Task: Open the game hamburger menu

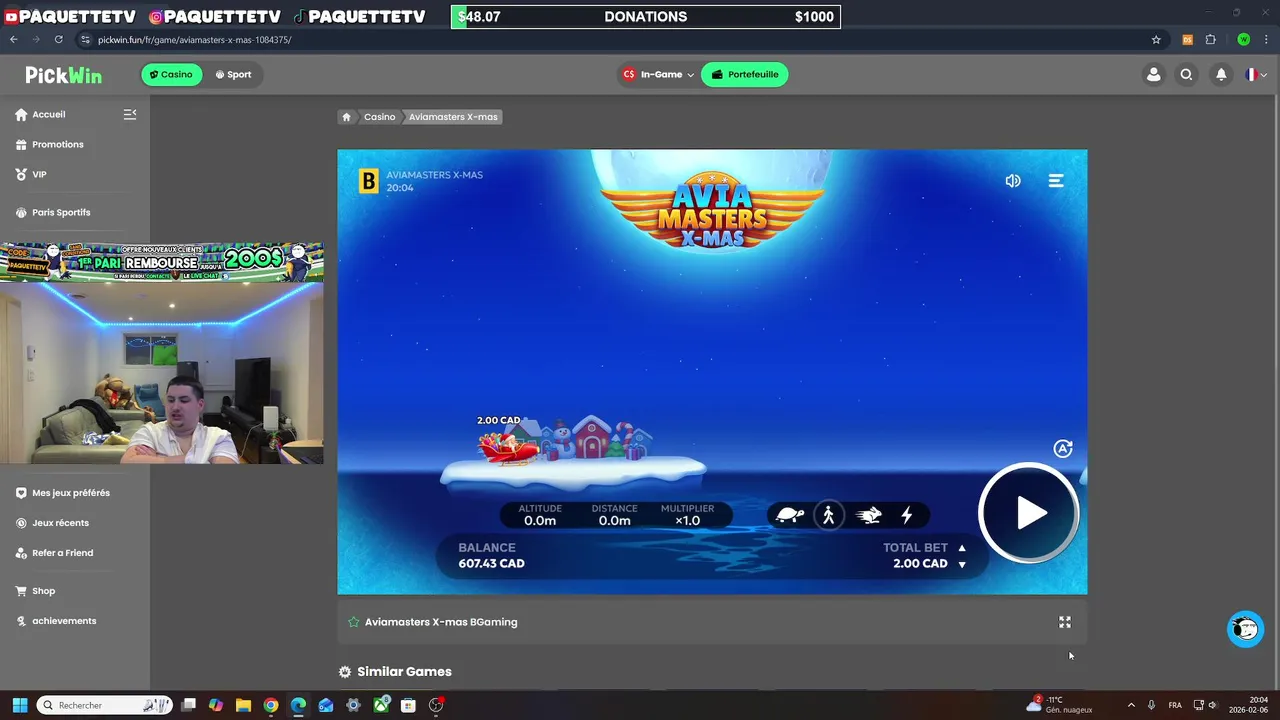Action: coord(1056,181)
